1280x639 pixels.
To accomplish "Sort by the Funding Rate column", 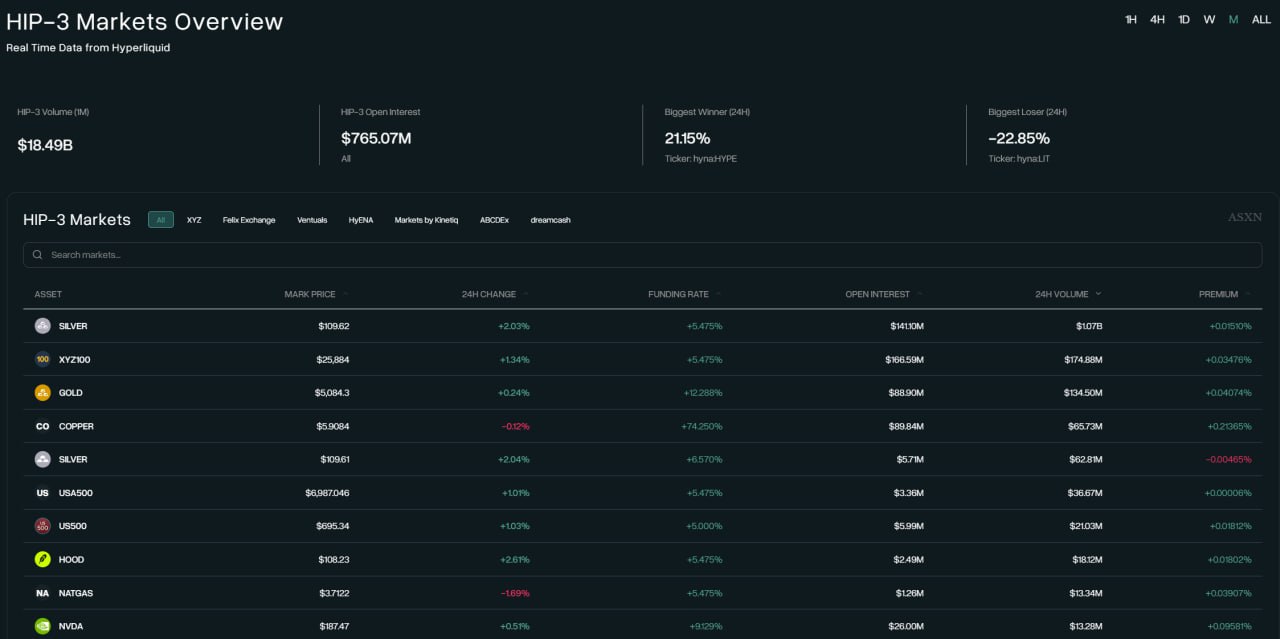I will (678, 294).
